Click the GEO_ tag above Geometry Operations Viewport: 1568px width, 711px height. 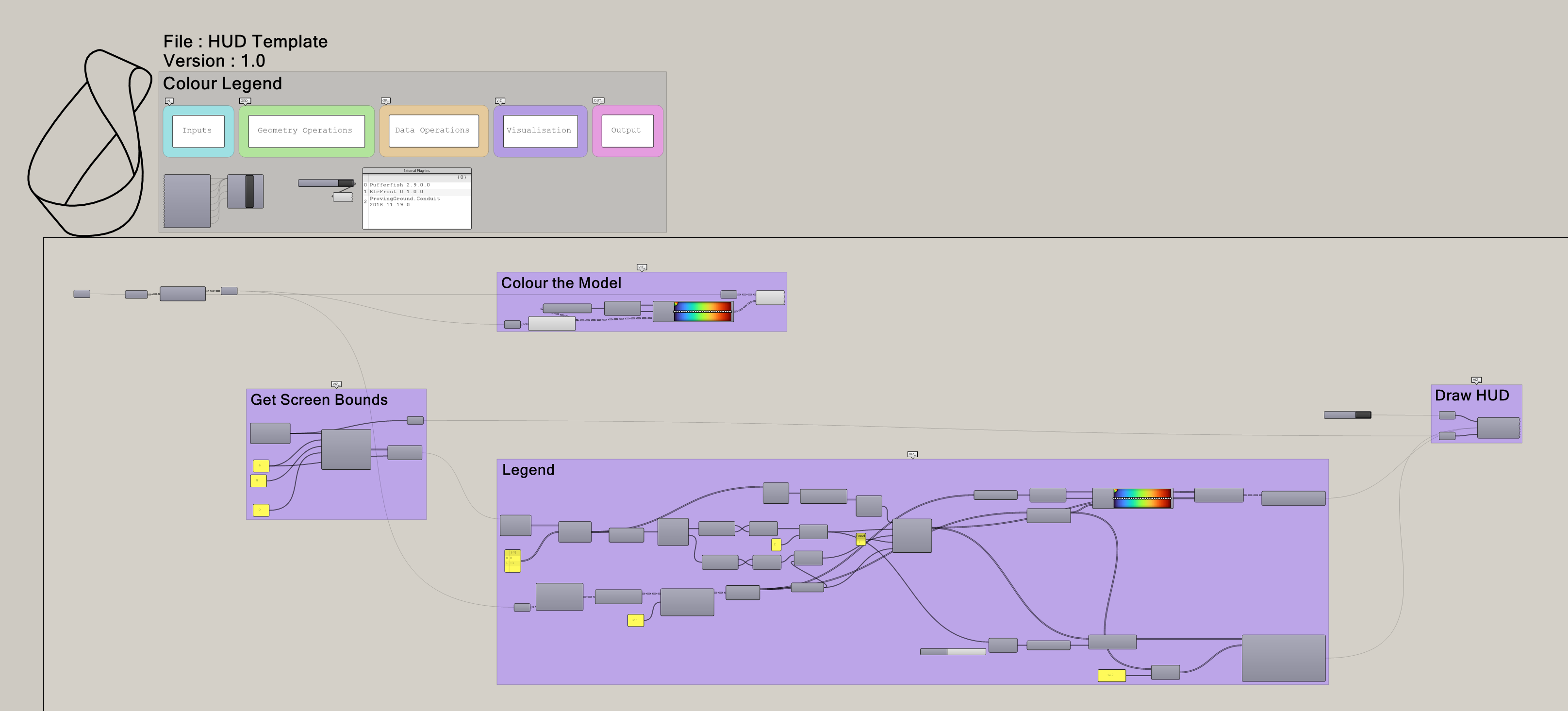245,101
